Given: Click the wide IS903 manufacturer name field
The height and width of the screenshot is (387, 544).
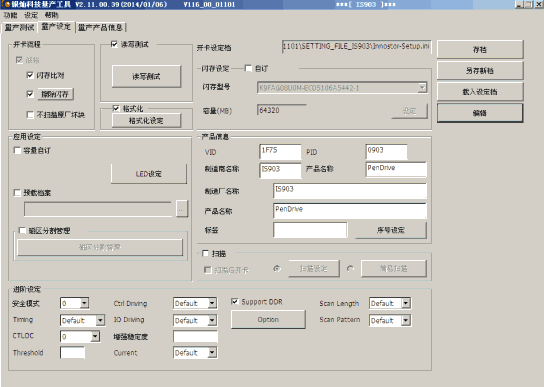Looking at the screenshot, I should (350, 191).
